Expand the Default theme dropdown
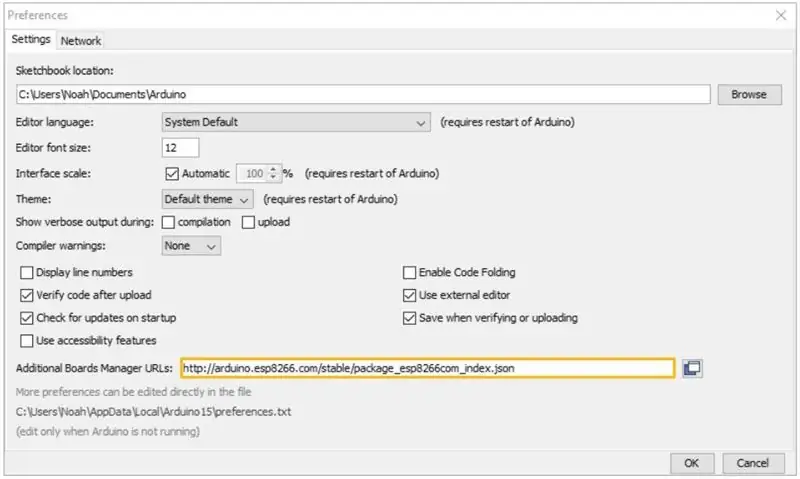The width and height of the screenshot is (800, 479). pos(207,199)
